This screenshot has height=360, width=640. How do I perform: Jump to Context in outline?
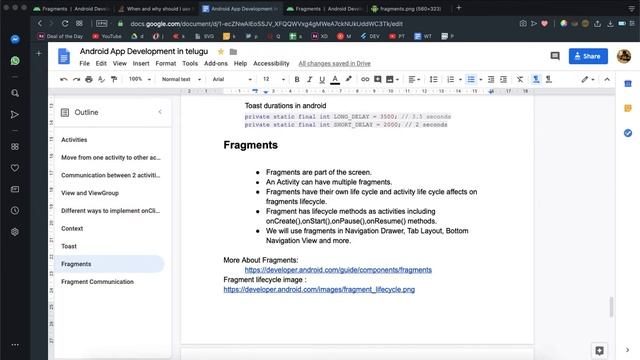click(72, 229)
